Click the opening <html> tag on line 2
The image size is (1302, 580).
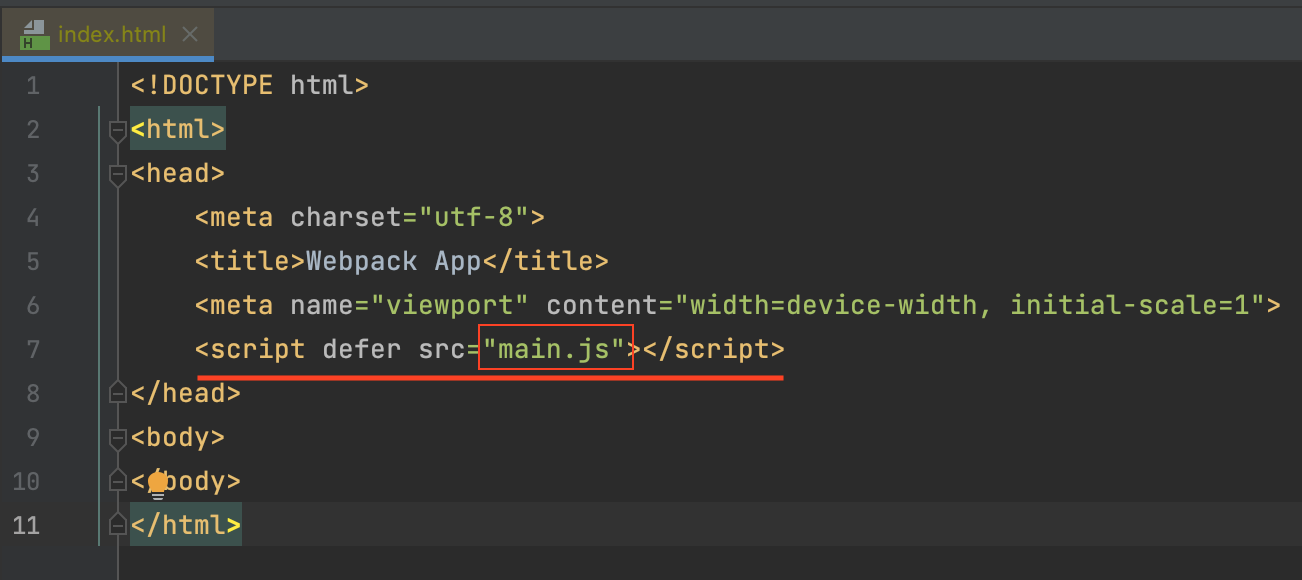178,129
